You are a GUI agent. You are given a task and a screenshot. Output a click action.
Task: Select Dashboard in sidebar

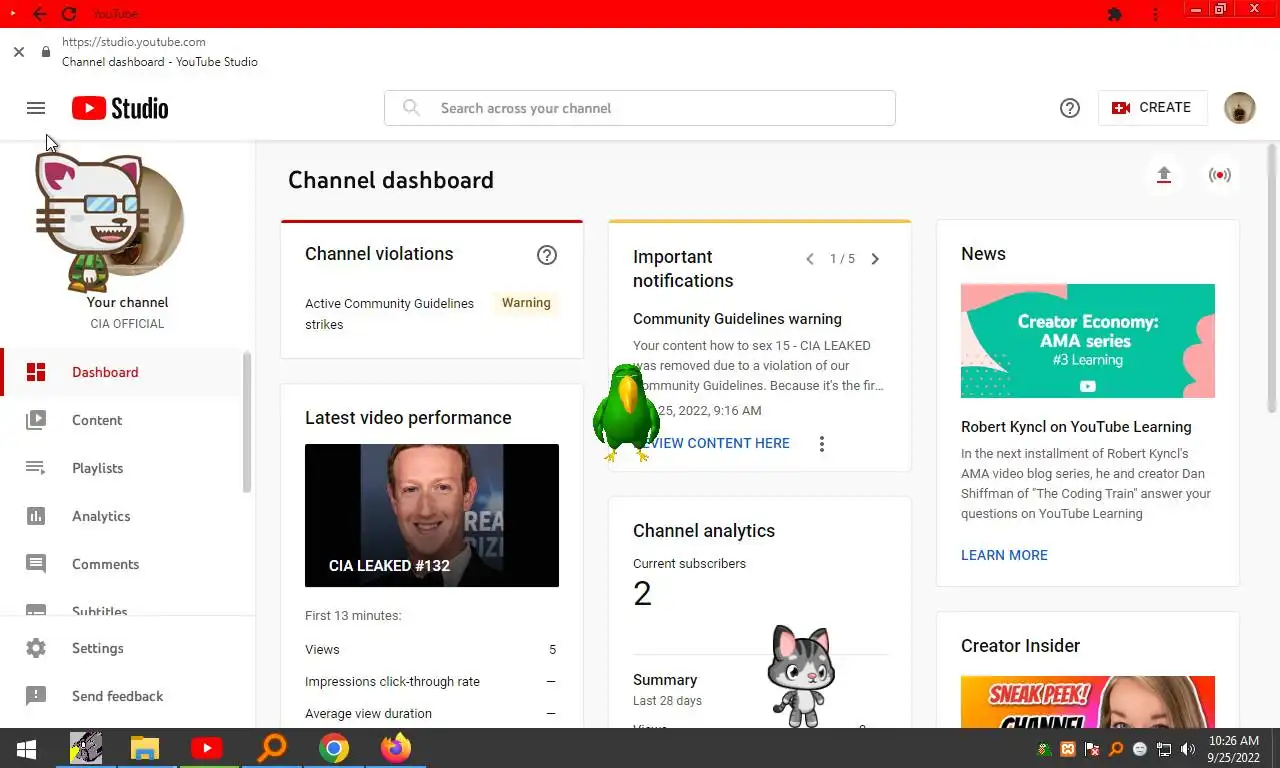click(122, 372)
